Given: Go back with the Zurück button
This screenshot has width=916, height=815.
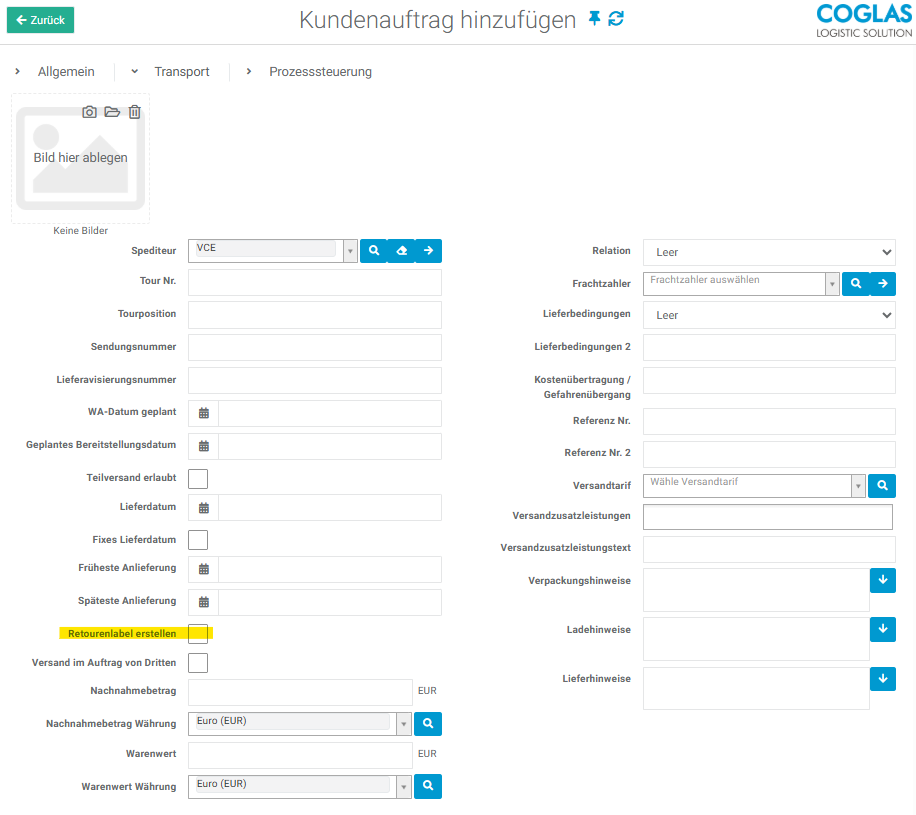Looking at the screenshot, I should pos(40,19).
